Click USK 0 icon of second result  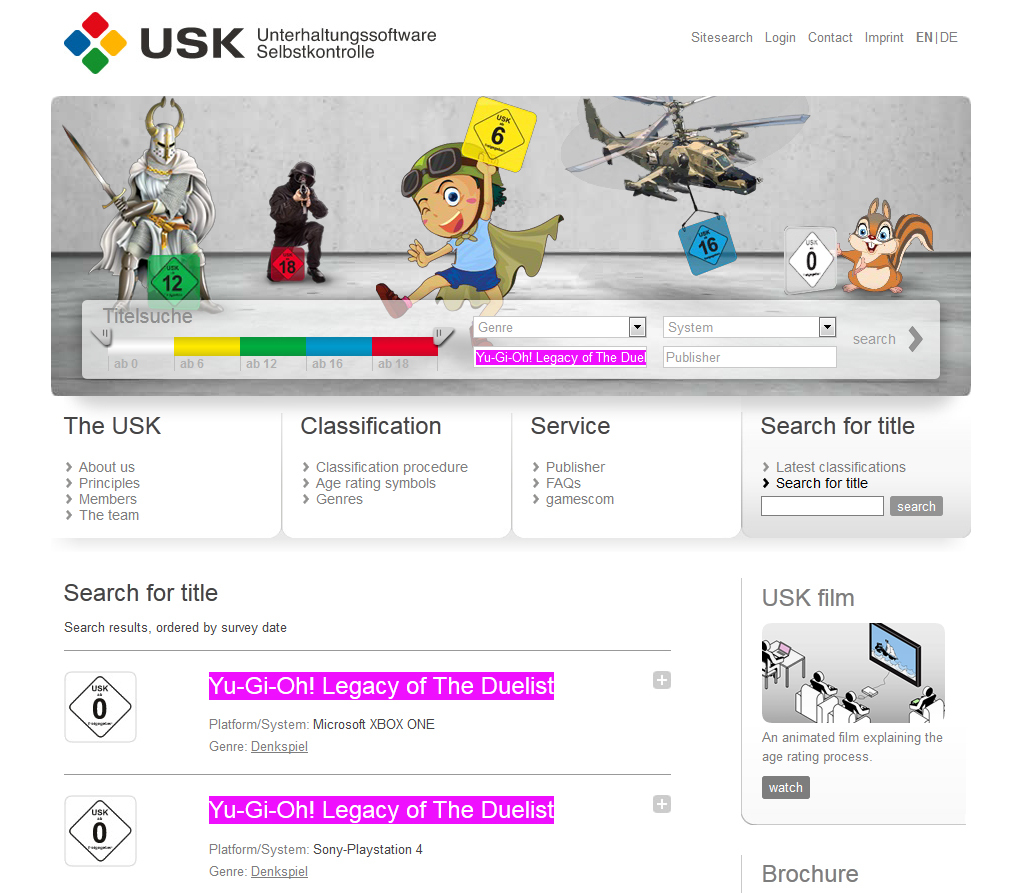coord(100,831)
